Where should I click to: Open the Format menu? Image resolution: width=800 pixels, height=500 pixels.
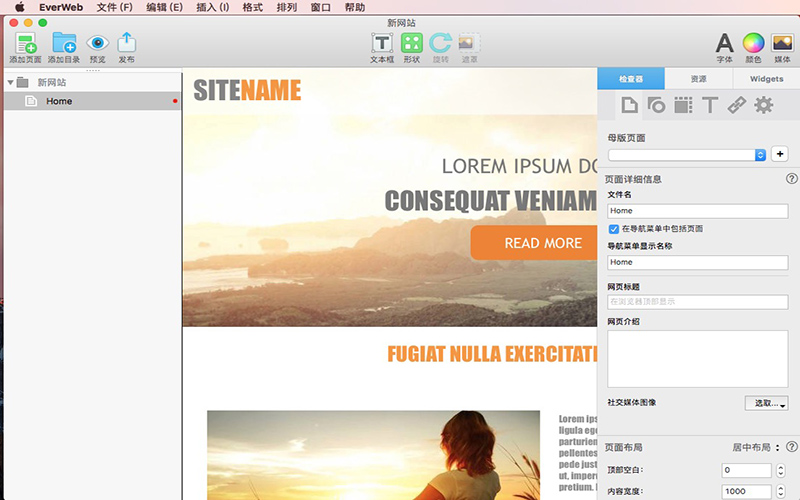pyautogui.click(x=253, y=7)
